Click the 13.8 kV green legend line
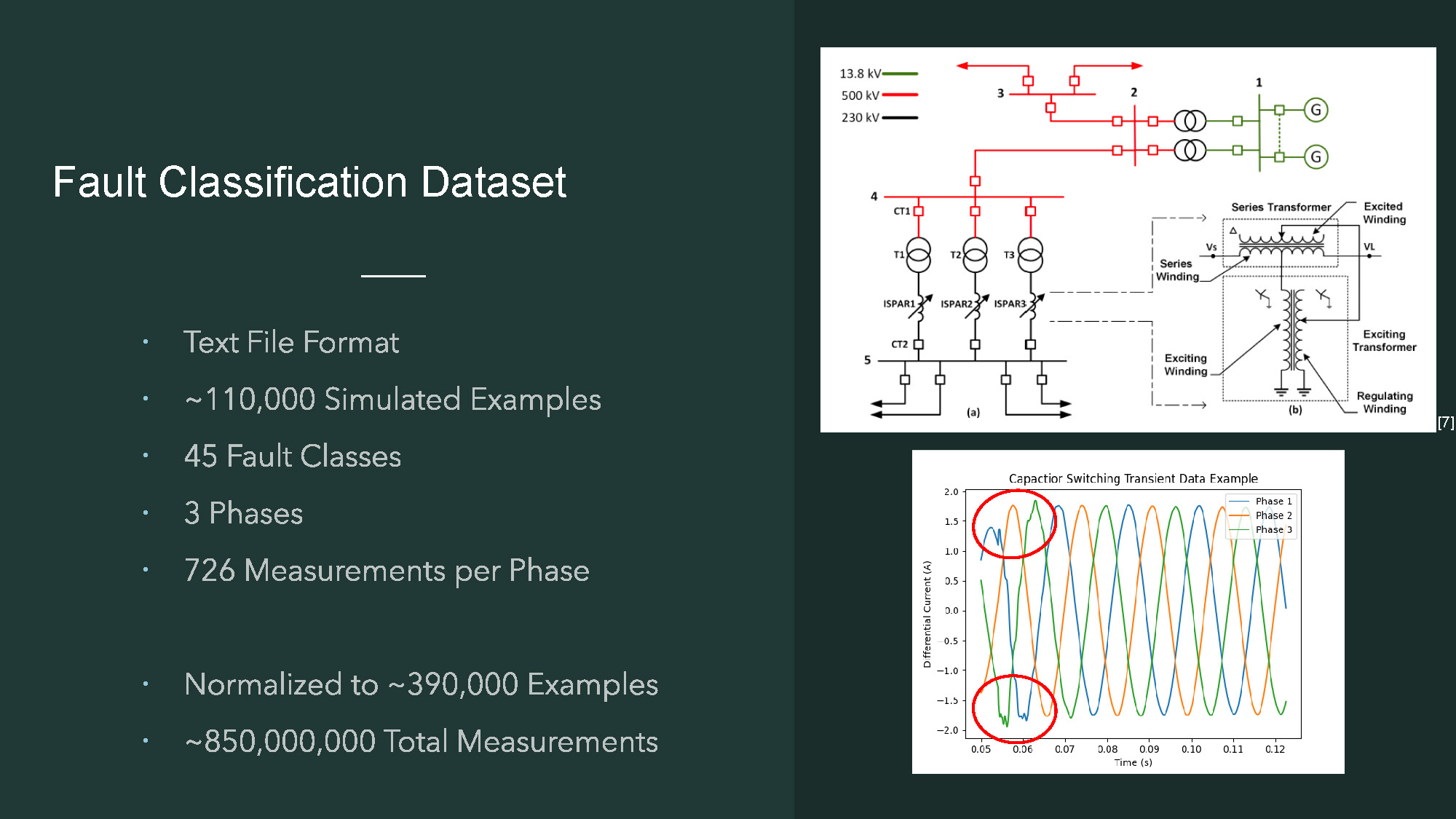 point(900,74)
